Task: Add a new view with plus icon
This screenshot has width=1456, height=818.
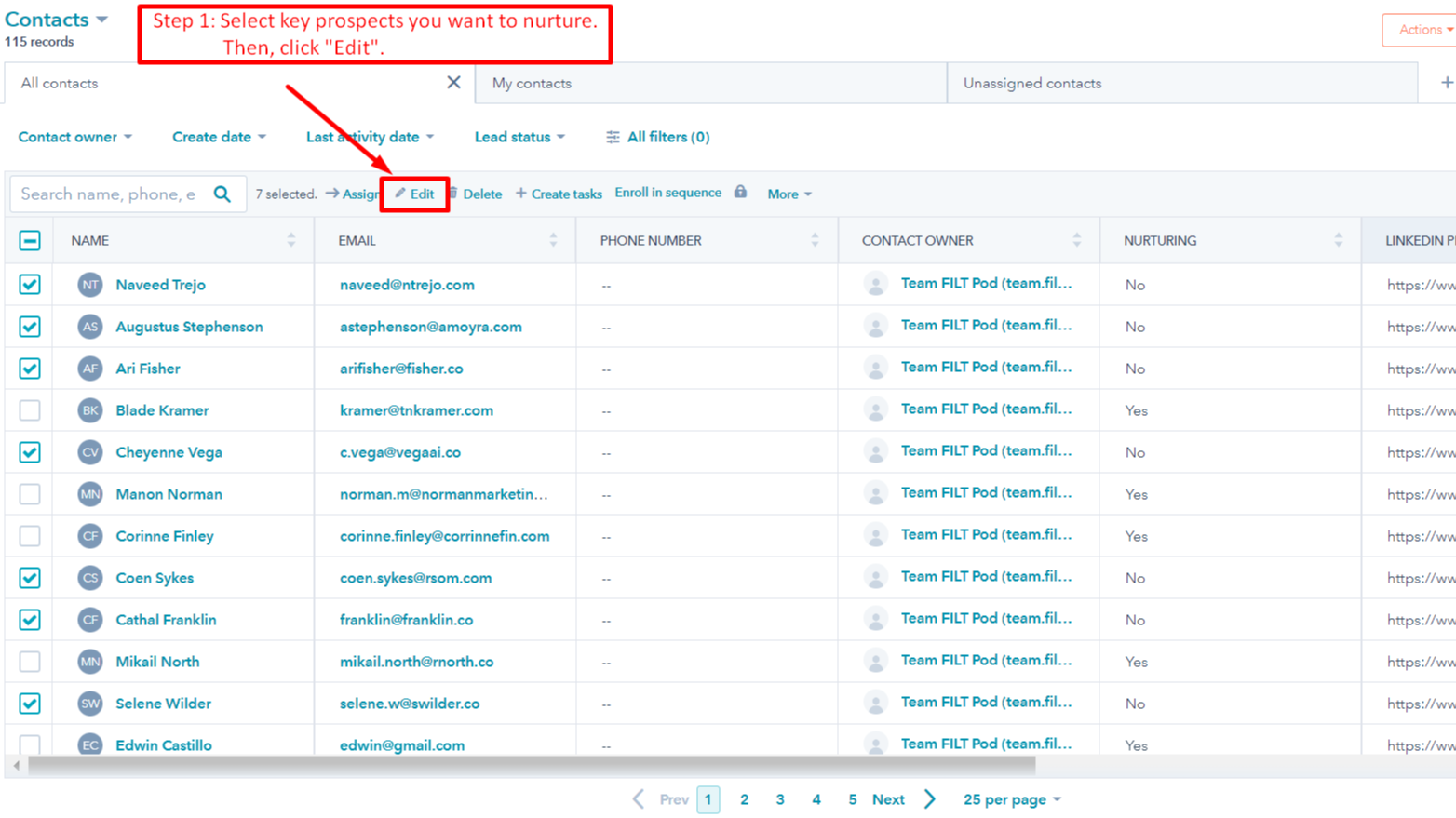Action: 1446,83
